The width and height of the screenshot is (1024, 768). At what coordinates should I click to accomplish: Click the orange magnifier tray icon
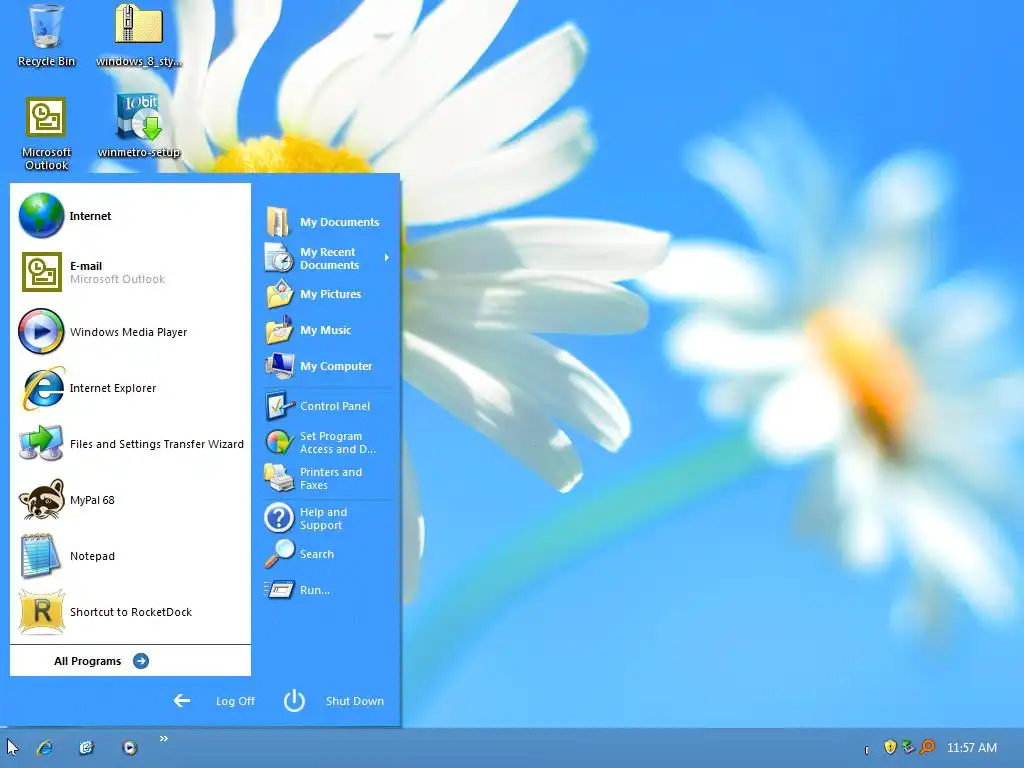click(x=927, y=746)
